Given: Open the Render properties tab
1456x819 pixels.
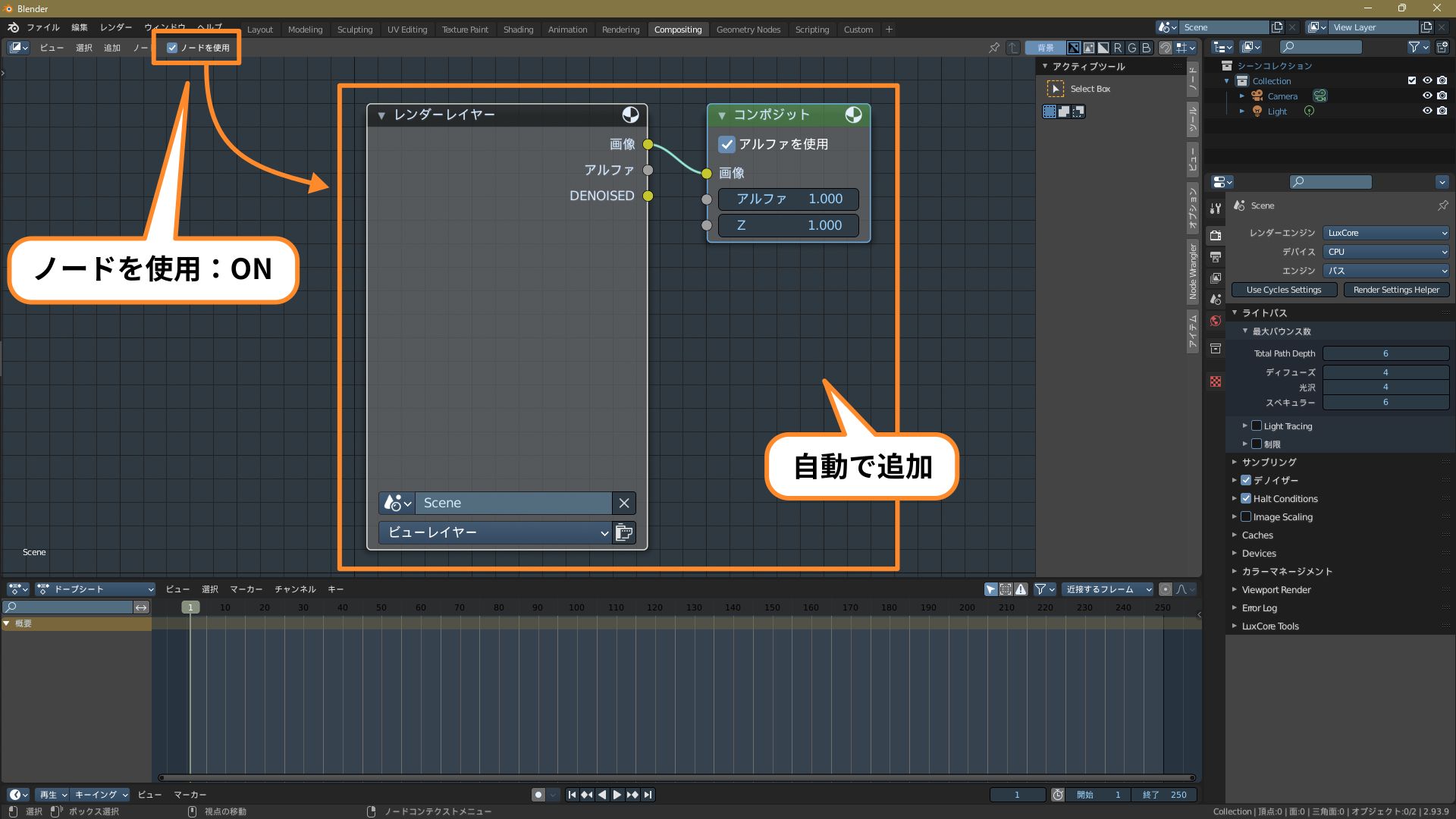Looking at the screenshot, I should [x=1216, y=235].
